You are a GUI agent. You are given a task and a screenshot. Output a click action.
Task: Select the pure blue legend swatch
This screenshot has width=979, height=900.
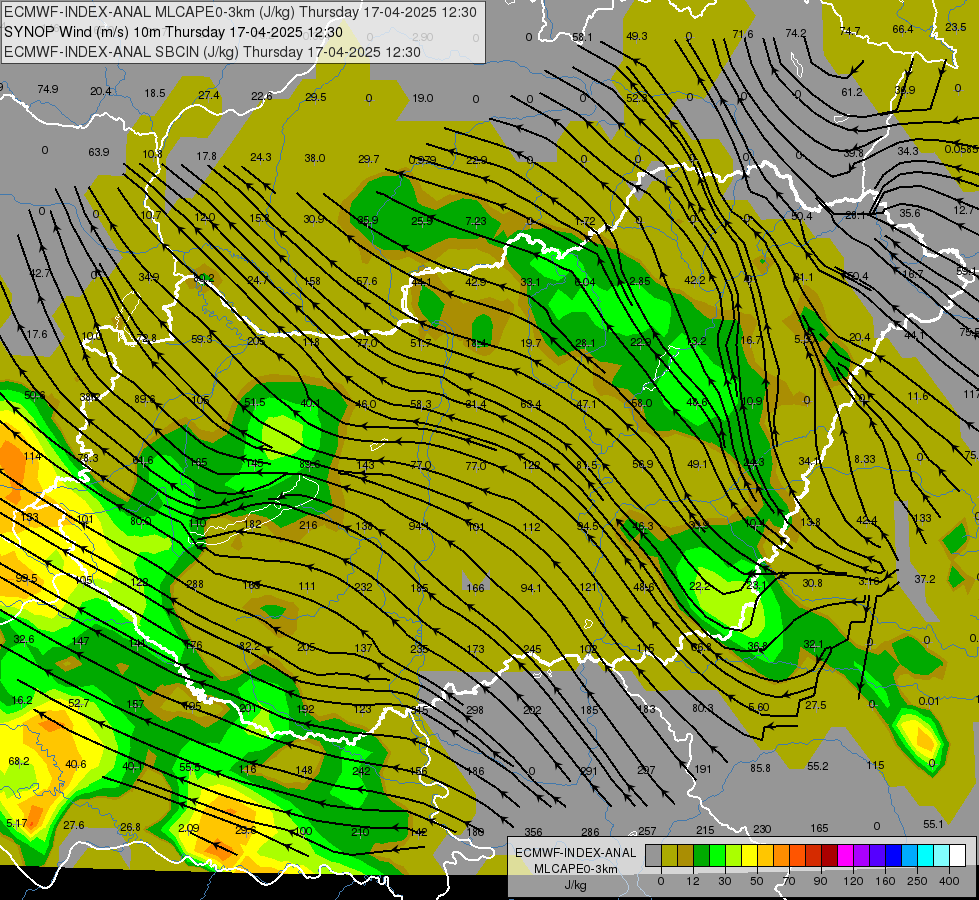(x=893, y=855)
